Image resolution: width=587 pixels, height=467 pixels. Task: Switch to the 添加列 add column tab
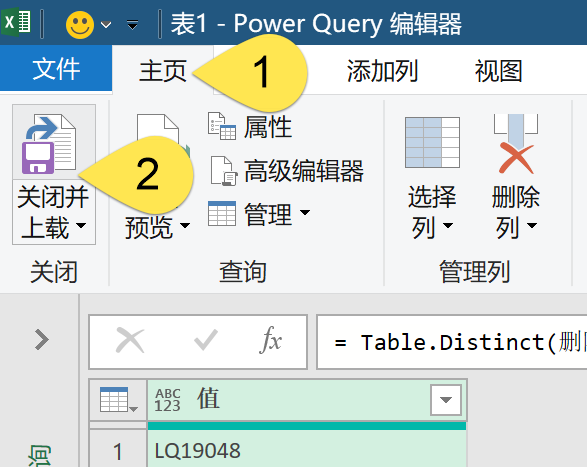[x=382, y=70]
